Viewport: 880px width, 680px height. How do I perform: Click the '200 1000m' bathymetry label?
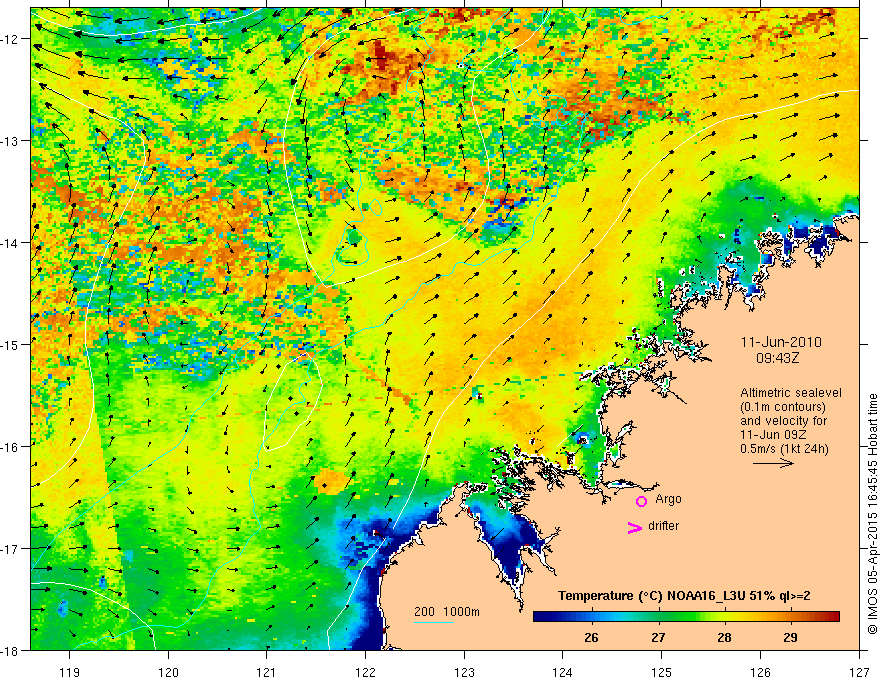tap(447, 612)
